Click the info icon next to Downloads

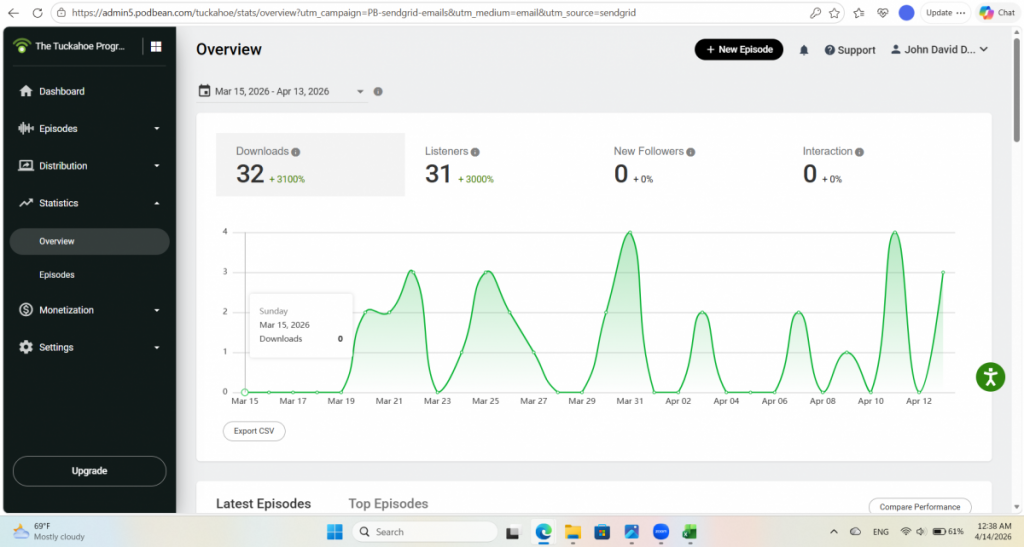click(x=296, y=152)
